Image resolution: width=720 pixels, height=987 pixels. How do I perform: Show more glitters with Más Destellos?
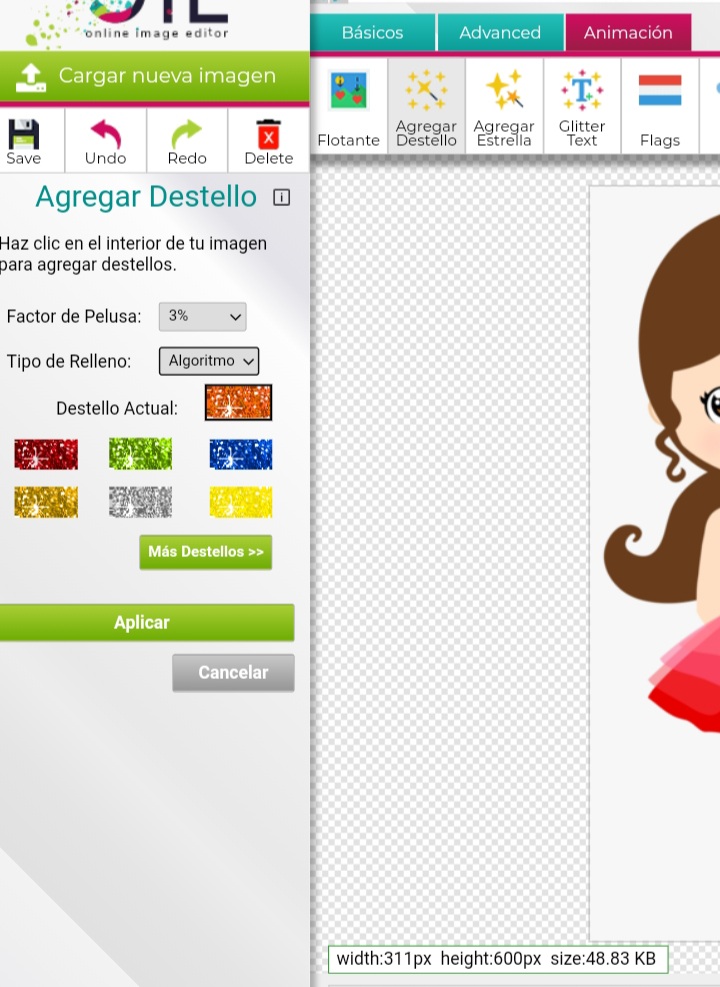pos(205,552)
